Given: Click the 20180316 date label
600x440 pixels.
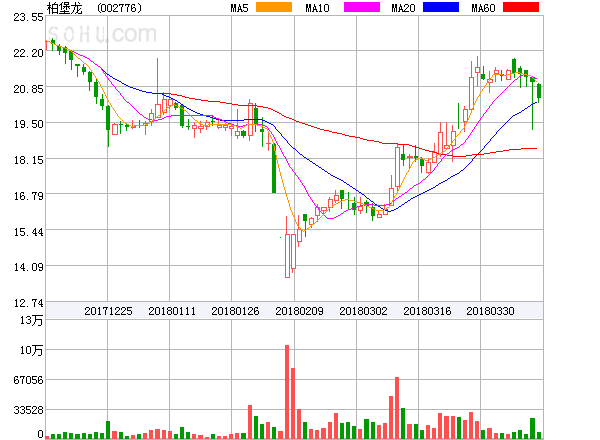Looking at the screenshot, I should (427, 311).
